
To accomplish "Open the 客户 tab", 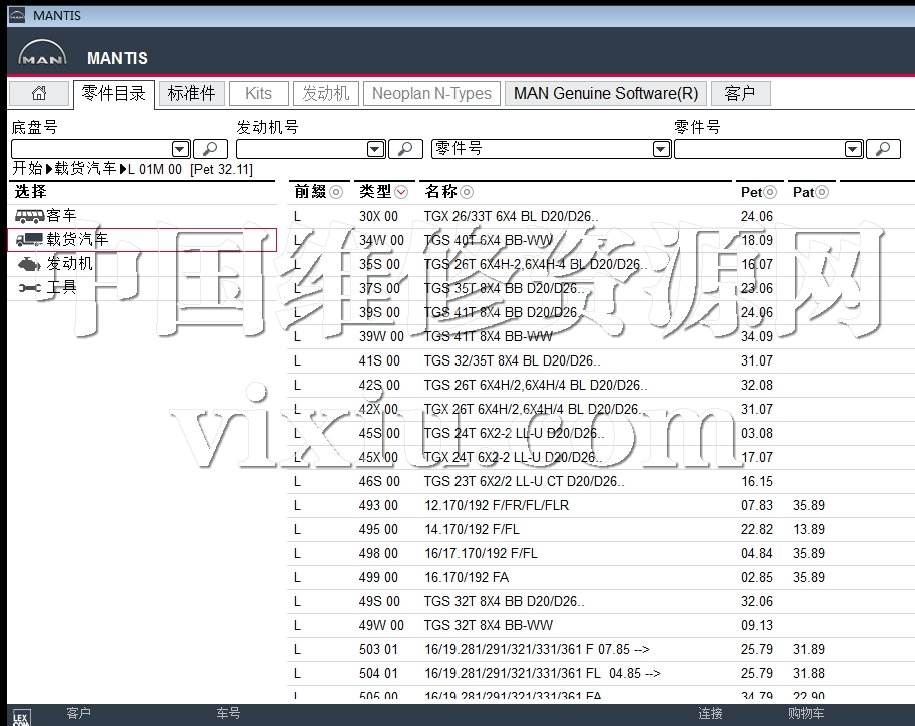I will pos(740,94).
